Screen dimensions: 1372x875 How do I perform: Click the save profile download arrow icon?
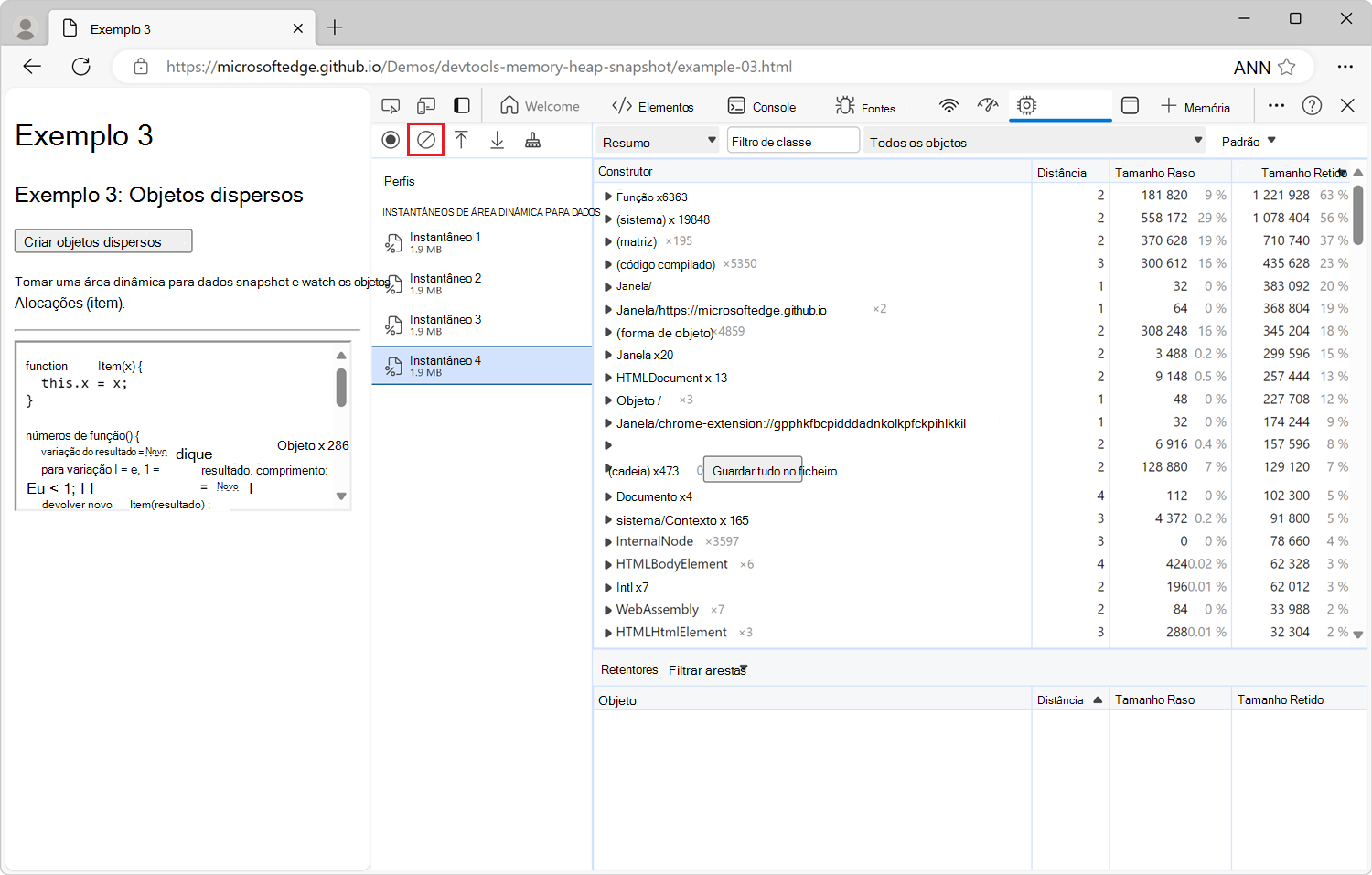(498, 140)
